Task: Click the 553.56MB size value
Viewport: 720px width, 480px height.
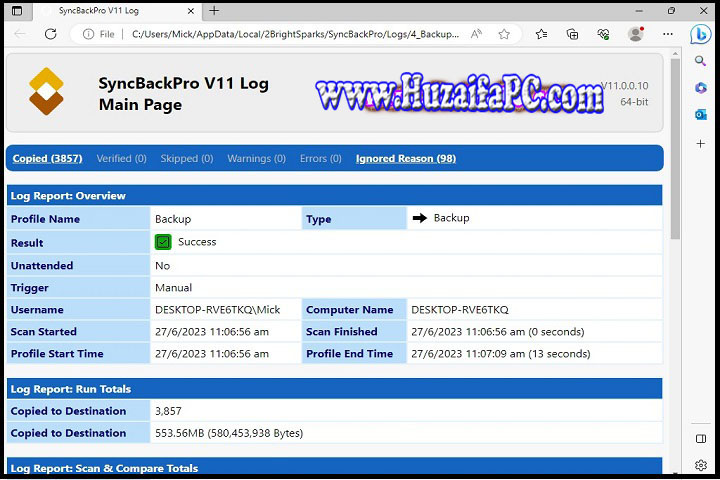Action: (229, 433)
